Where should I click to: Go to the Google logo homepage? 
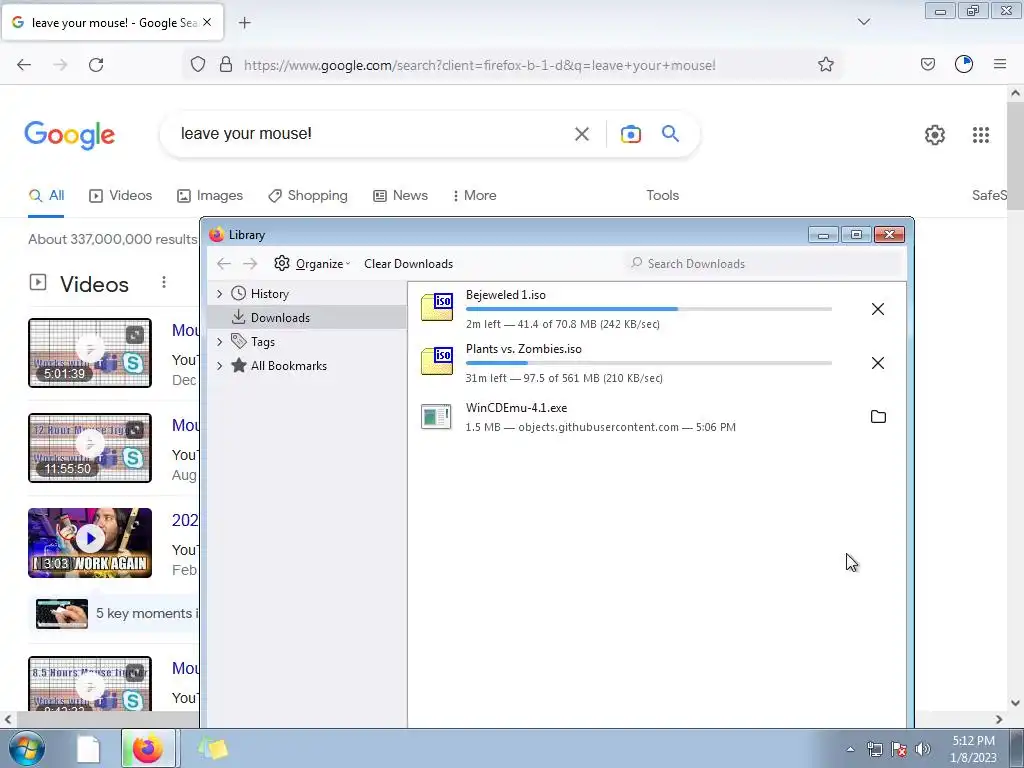click(x=69, y=135)
